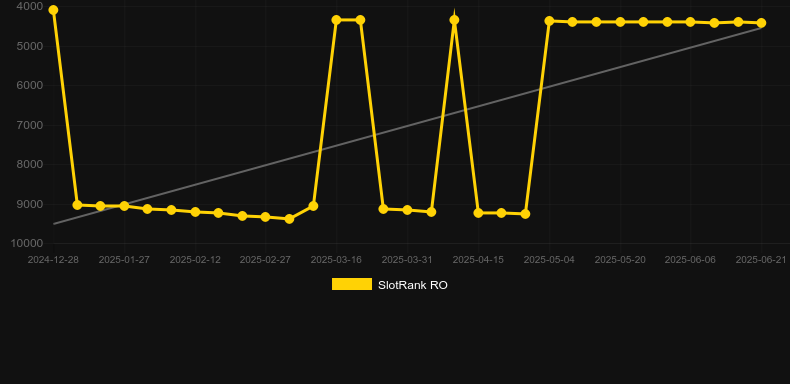Click the y-axis value 10000

click(x=27, y=244)
